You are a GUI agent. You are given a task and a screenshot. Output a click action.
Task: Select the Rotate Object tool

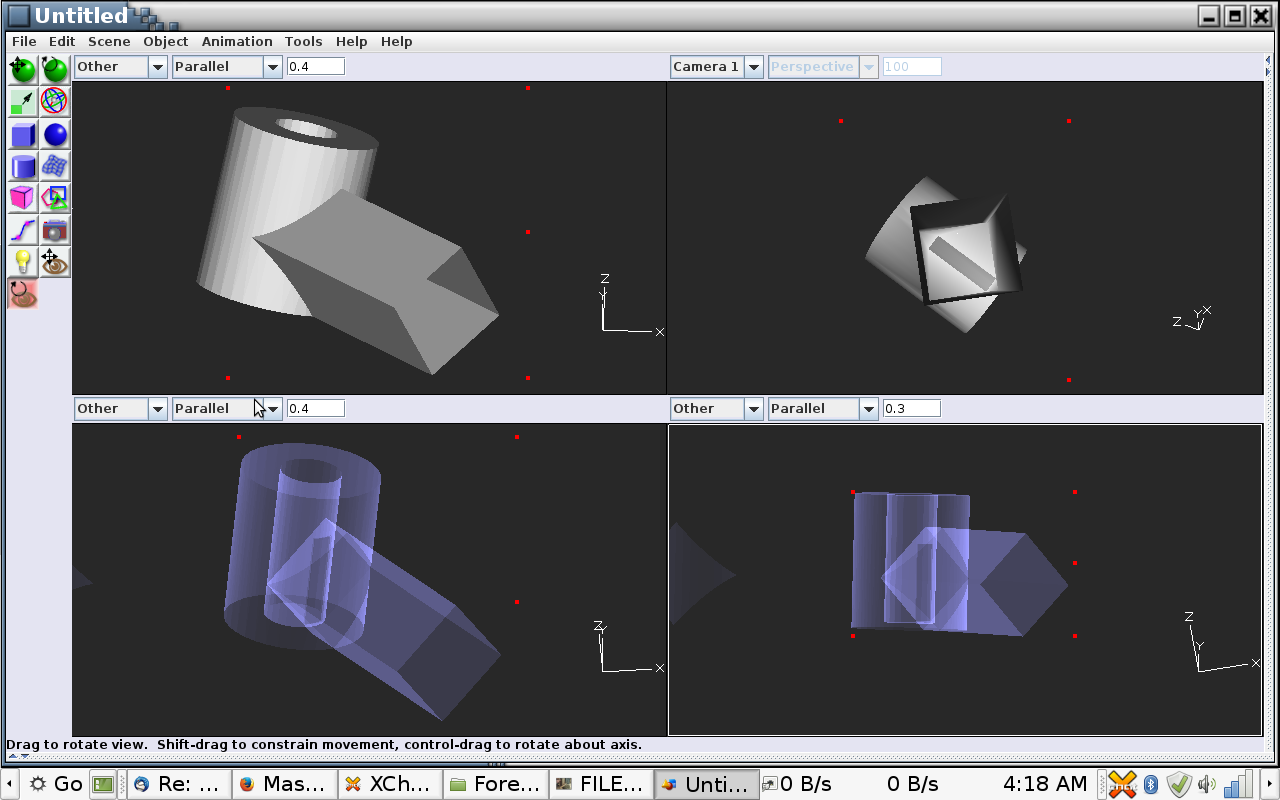click(55, 69)
